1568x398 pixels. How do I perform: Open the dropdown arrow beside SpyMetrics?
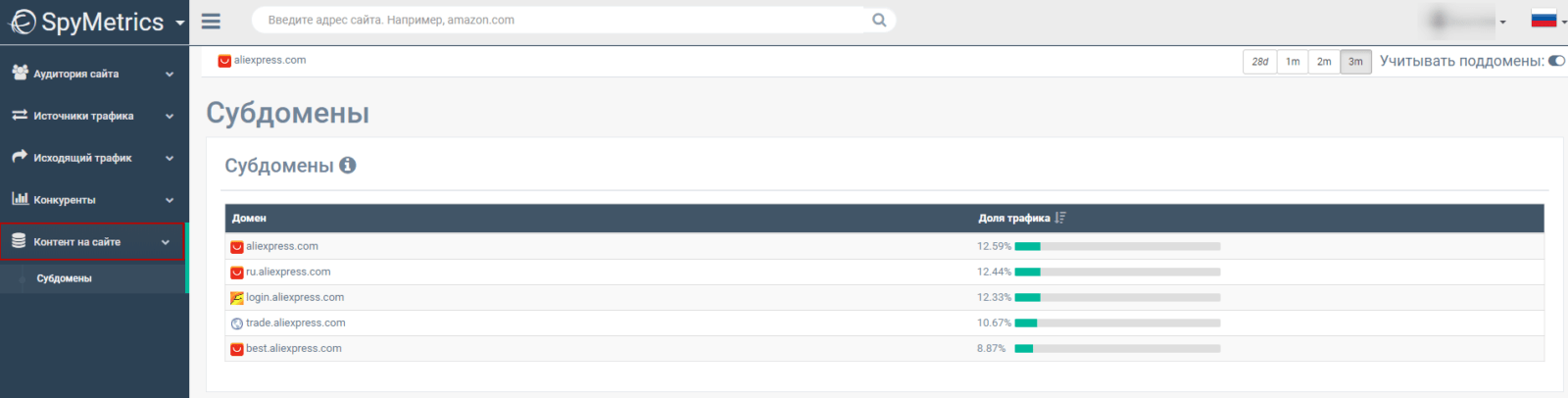[180, 23]
